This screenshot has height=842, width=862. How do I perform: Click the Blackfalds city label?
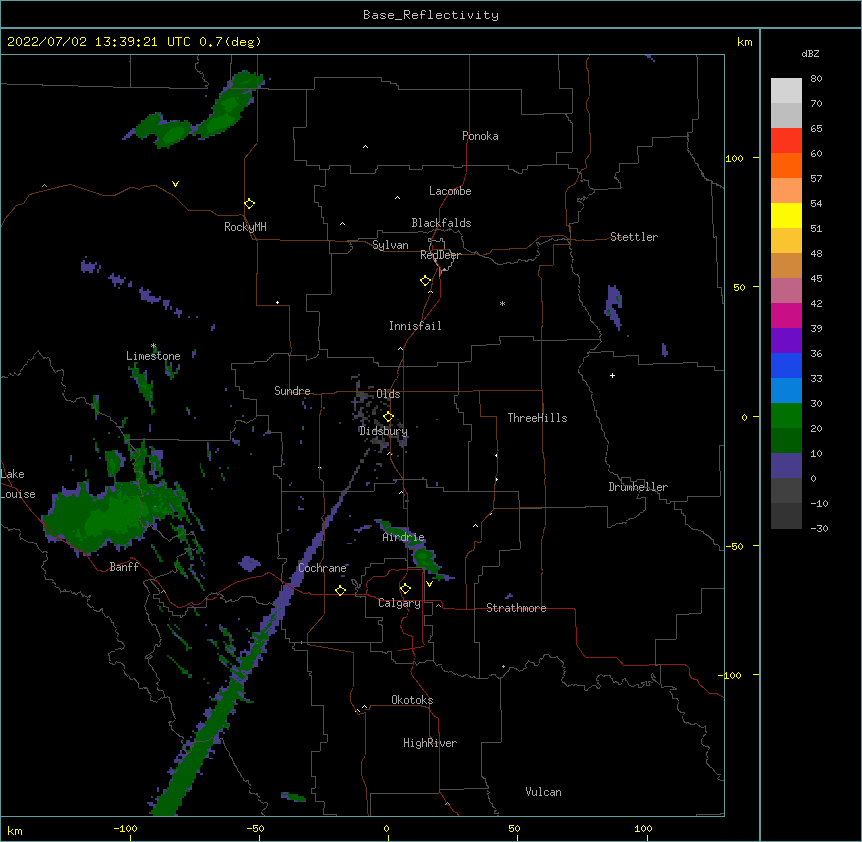point(441,223)
